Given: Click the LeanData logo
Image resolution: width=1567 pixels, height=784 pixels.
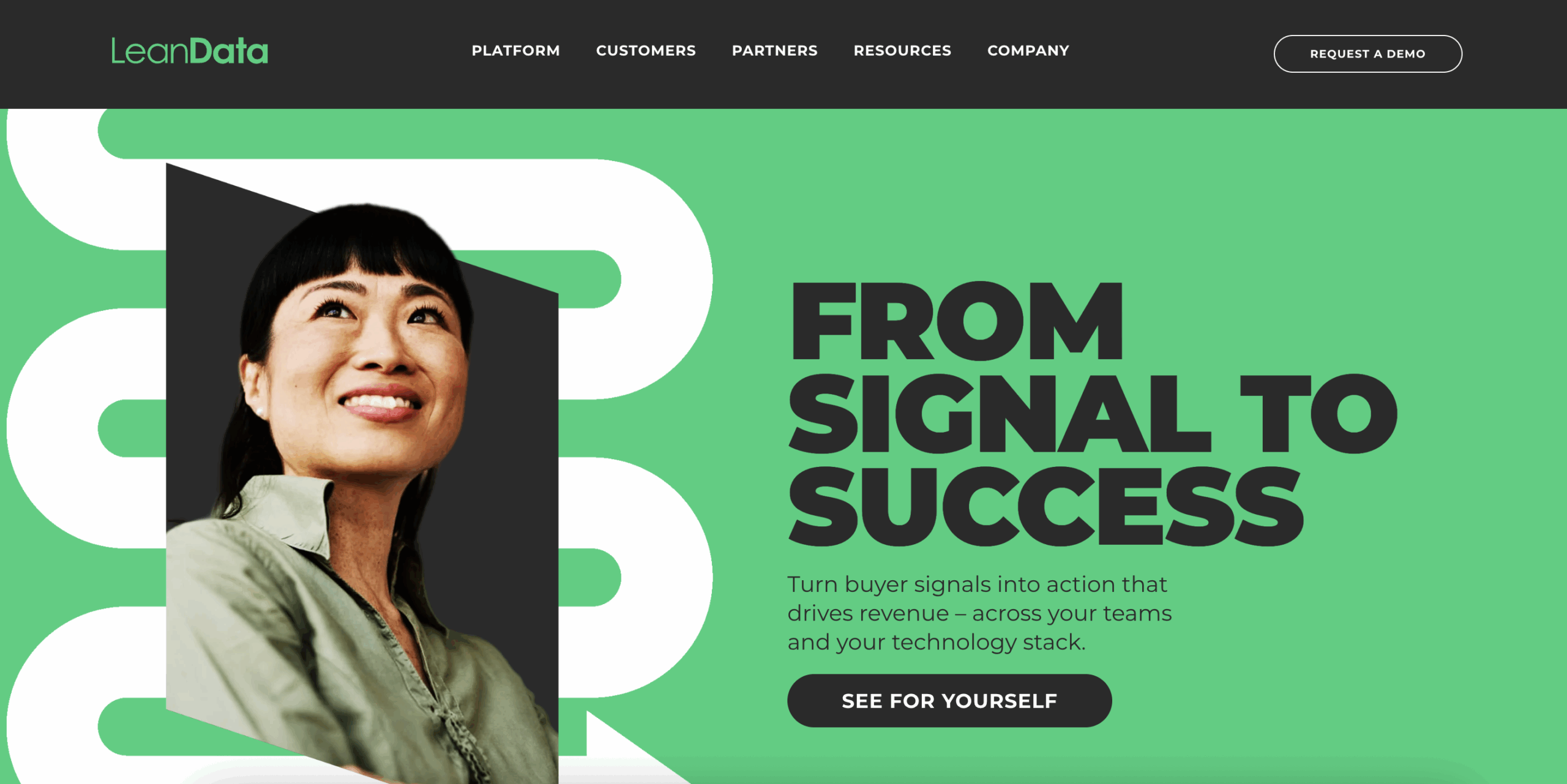Looking at the screenshot, I should pyautogui.click(x=190, y=51).
